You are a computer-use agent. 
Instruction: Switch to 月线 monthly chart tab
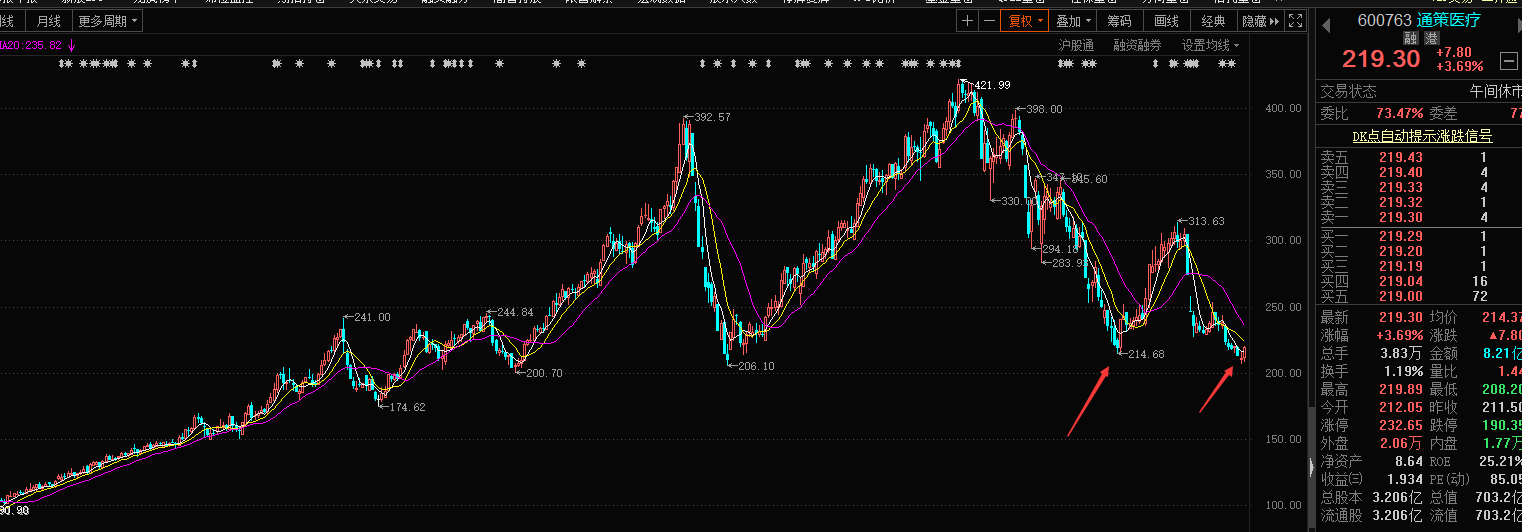tap(47, 20)
